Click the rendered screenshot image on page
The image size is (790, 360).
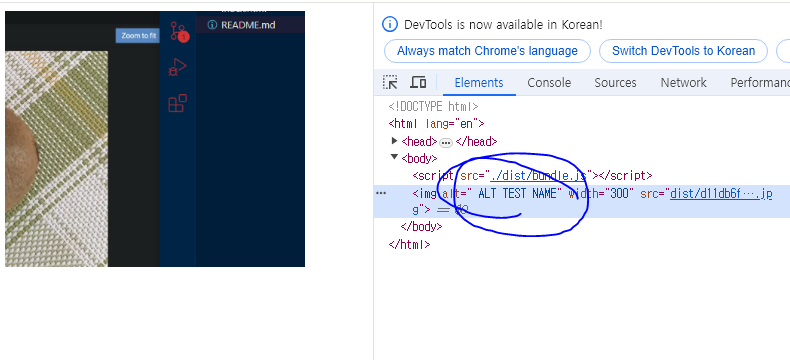[x=155, y=139]
